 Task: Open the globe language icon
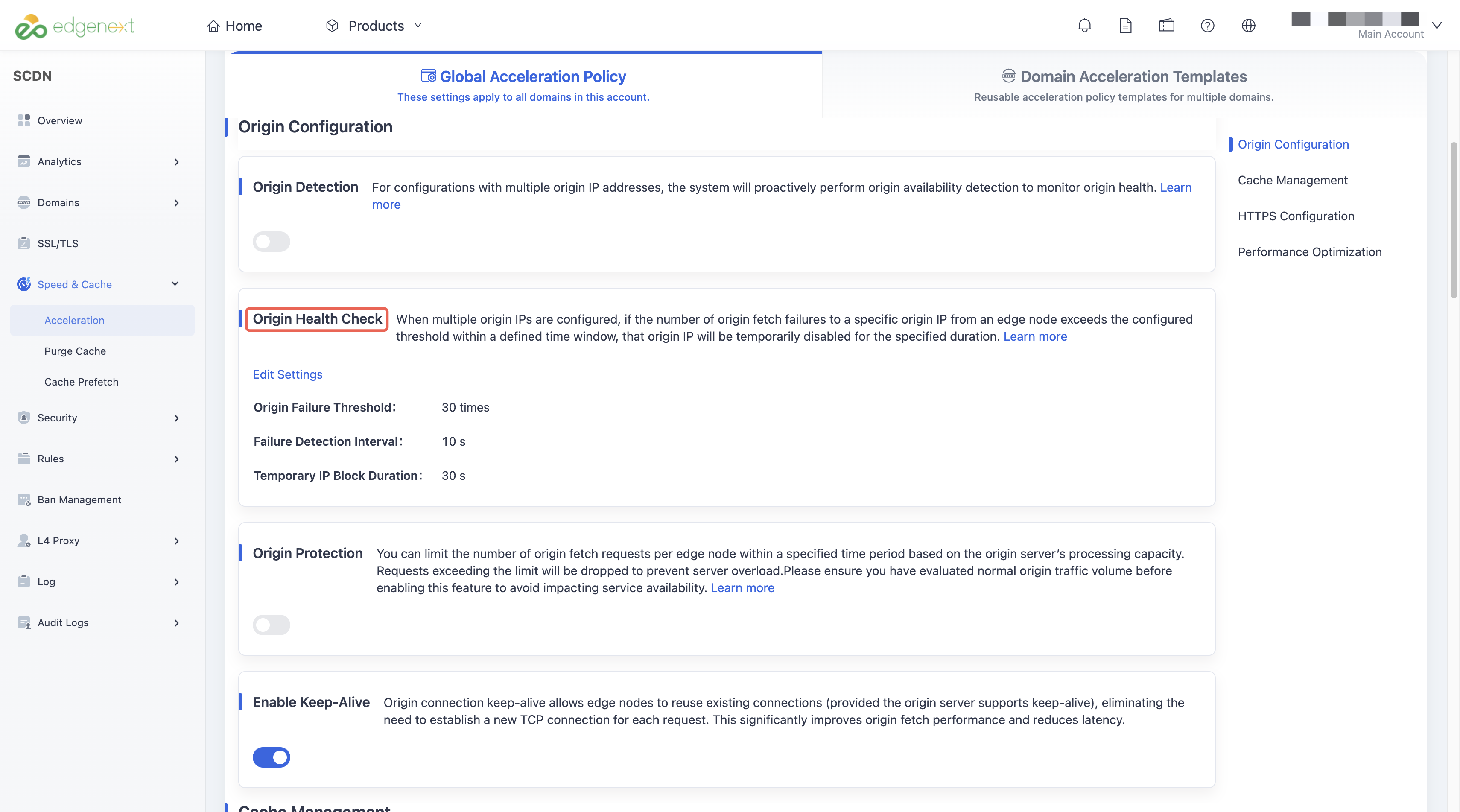[1248, 26]
